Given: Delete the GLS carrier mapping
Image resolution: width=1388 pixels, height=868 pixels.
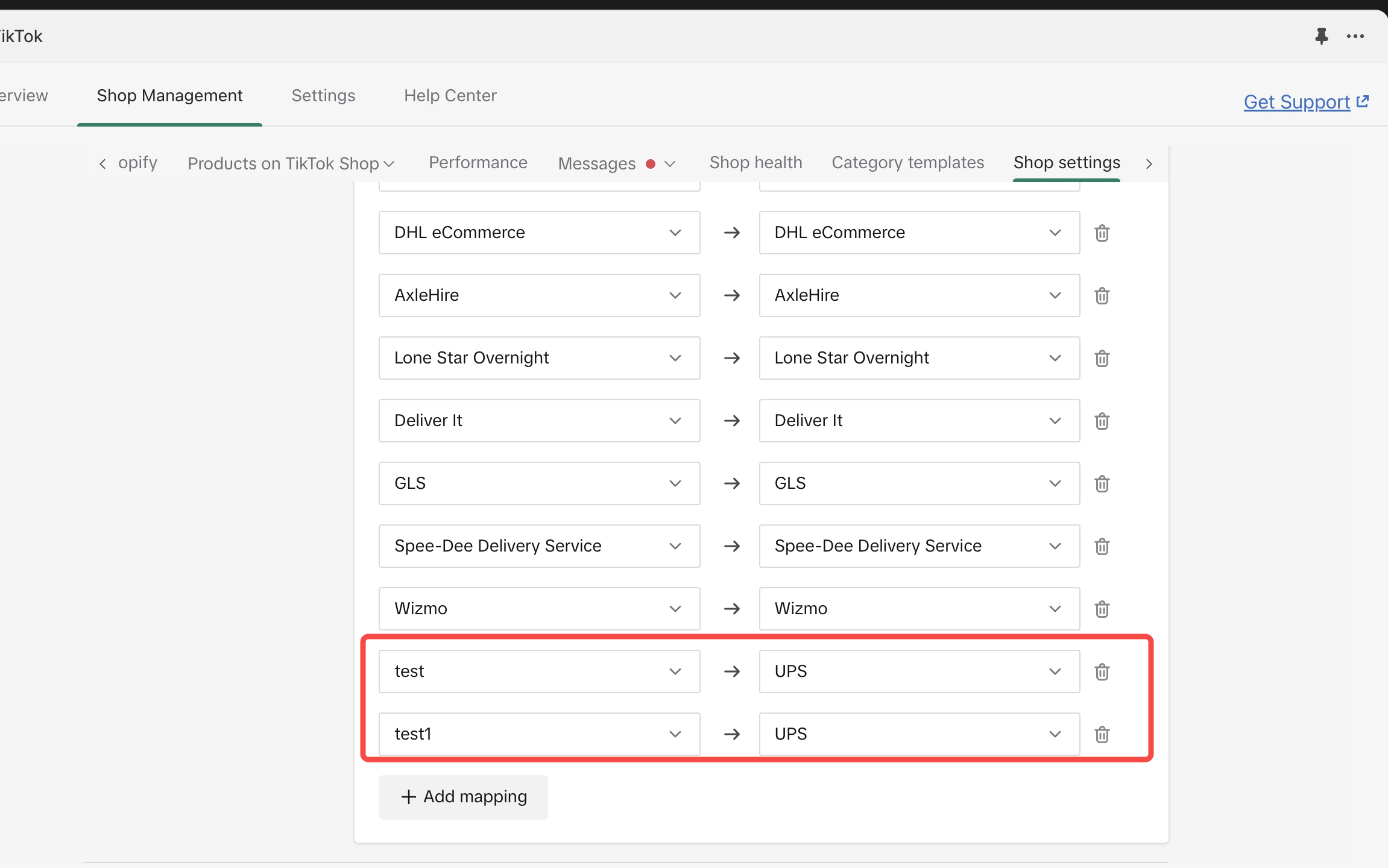Looking at the screenshot, I should pos(1102,483).
